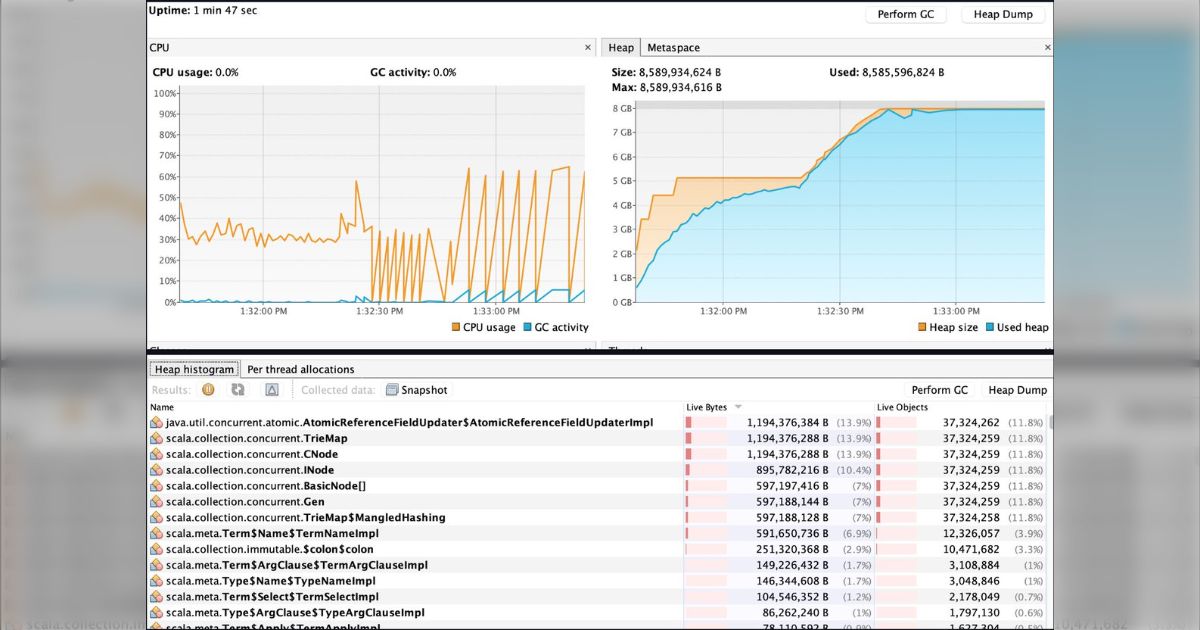Click the blue Used heap legend swatch
This screenshot has width=1200, height=630.
990,328
